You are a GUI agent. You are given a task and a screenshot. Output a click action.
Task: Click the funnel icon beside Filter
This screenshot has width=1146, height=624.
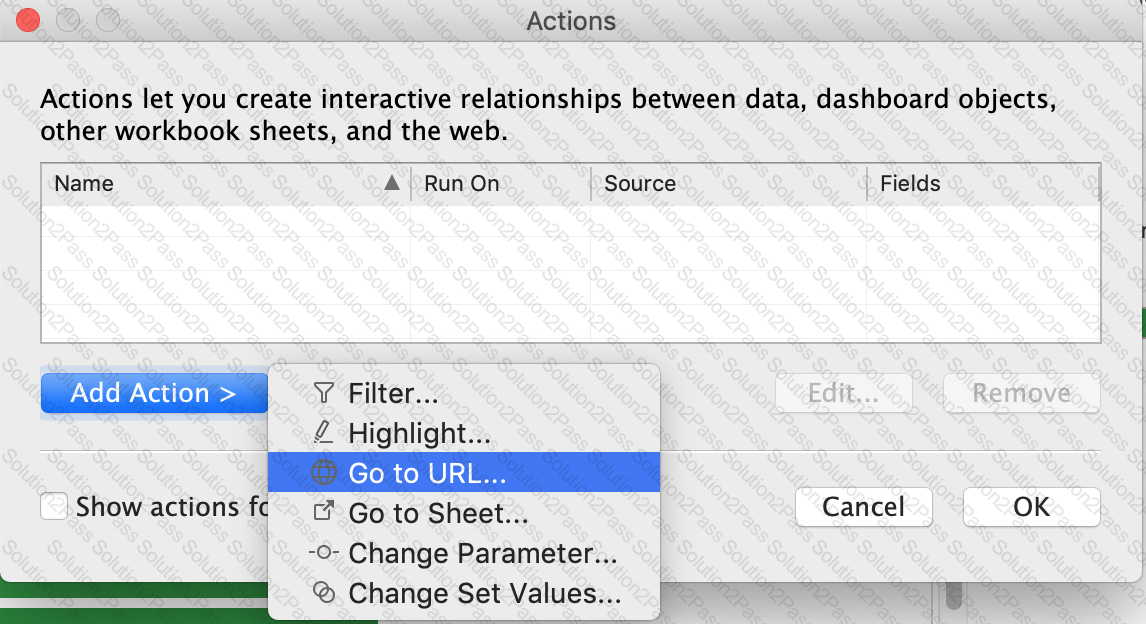coord(323,393)
